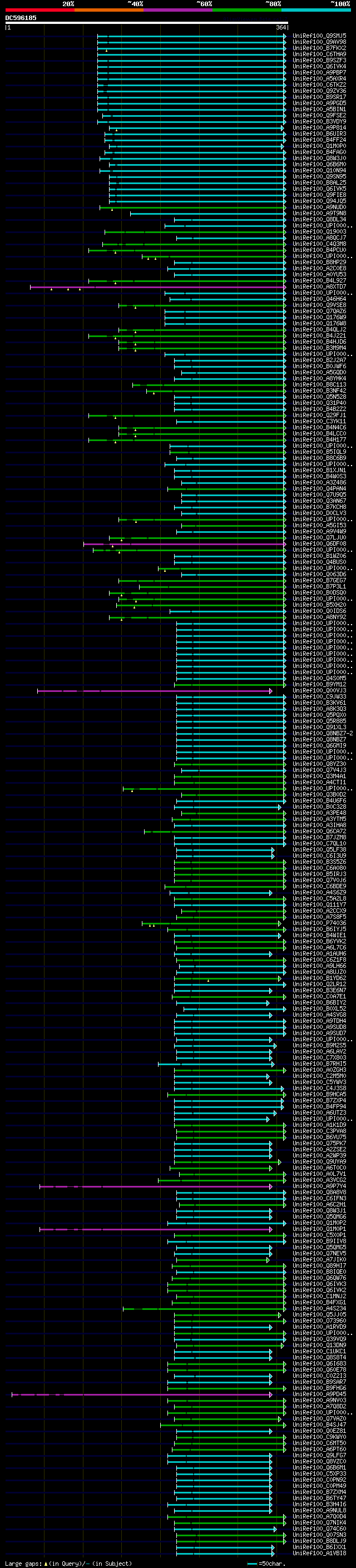The width and height of the screenshot is (356, 1568).
Task: Click the purple alignment bar for Q00VJ3
Action: click(x=155, y=691)
